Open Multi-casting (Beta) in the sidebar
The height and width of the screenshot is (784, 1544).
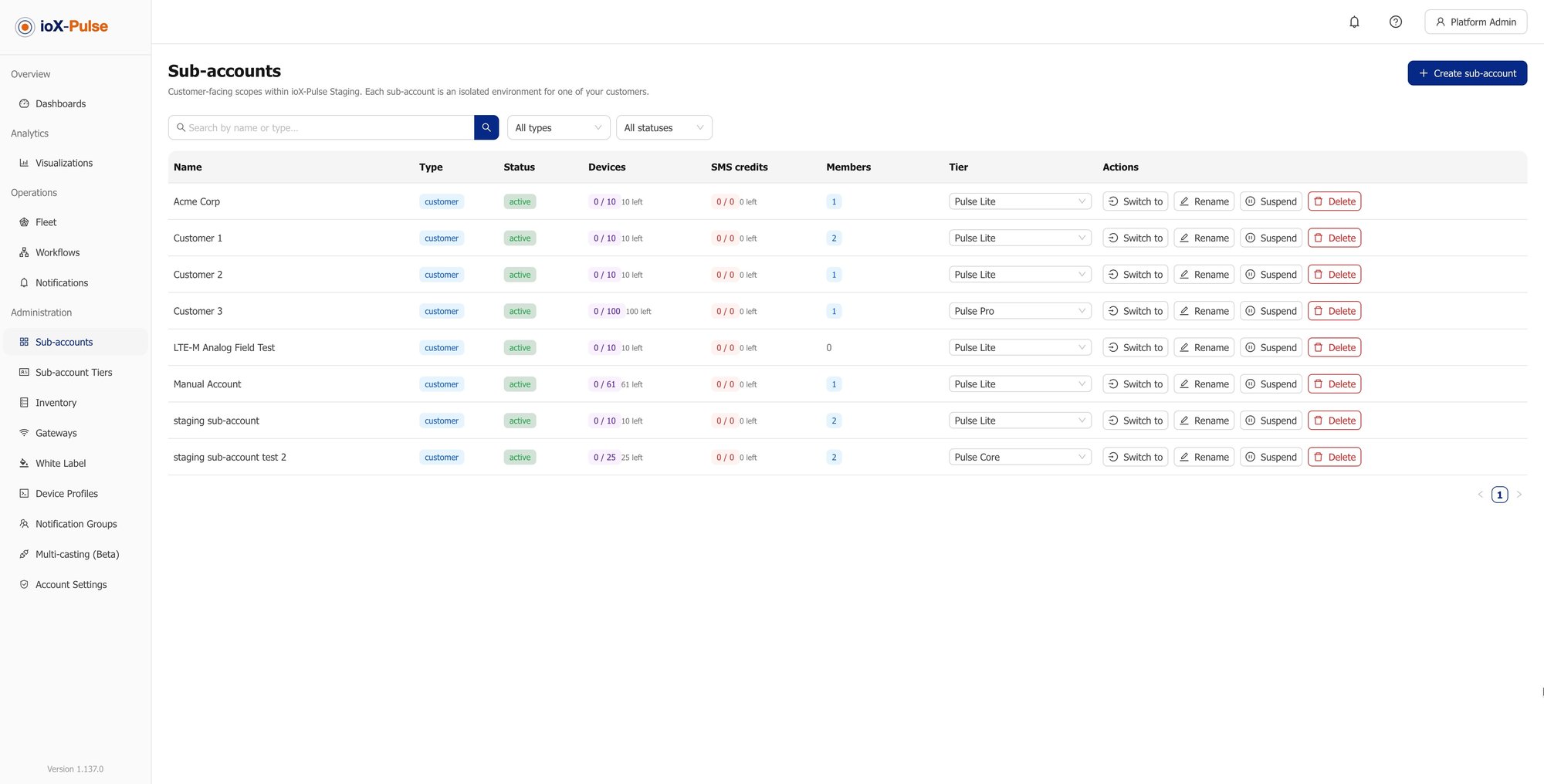click(x=76, y=554)
